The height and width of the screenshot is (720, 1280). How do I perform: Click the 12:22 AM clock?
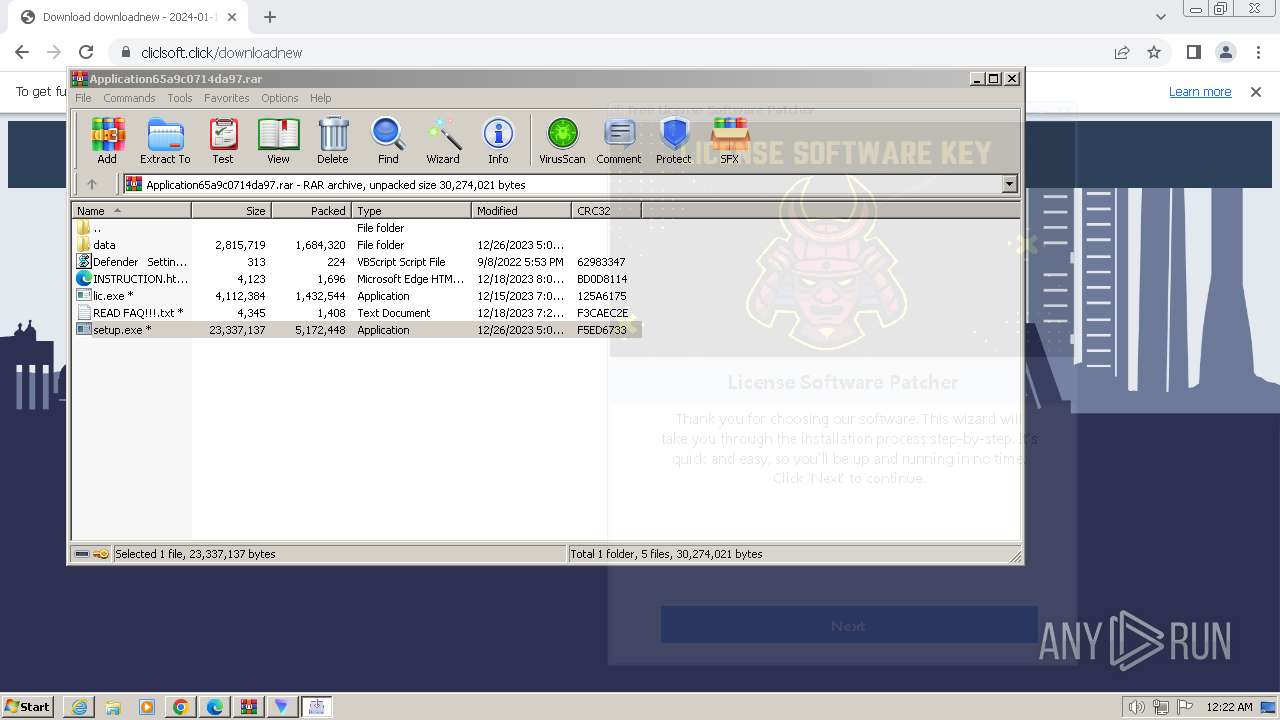coord(1229,707)
